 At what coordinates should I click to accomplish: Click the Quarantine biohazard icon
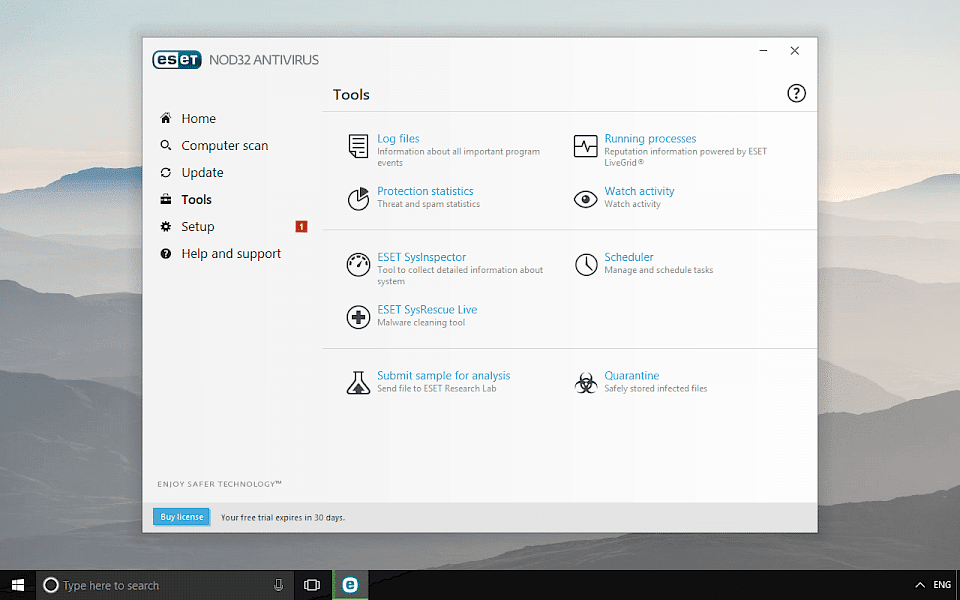(586, 383)
